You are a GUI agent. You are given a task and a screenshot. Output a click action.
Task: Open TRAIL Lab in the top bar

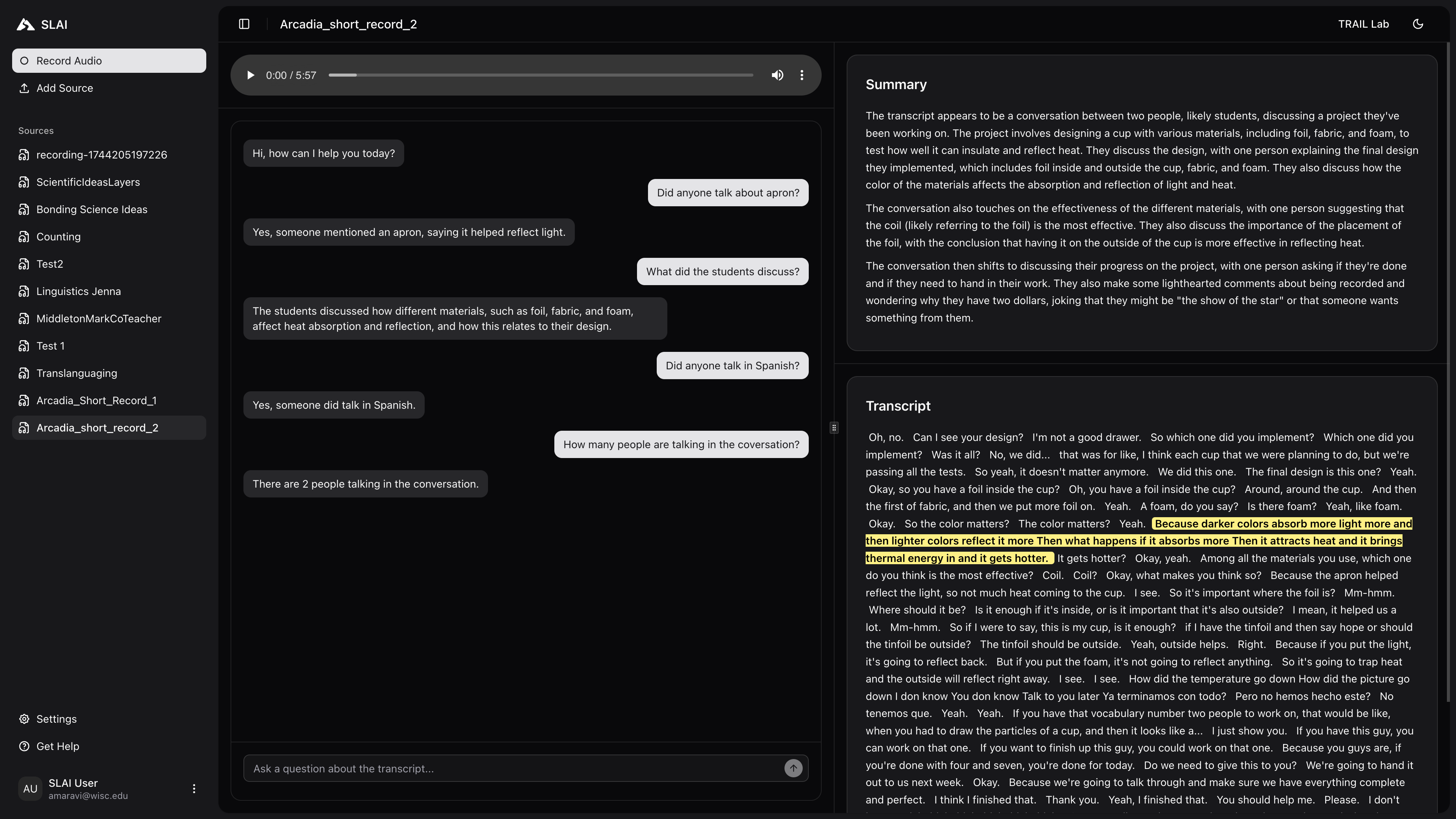click(x=1363, y=24)
